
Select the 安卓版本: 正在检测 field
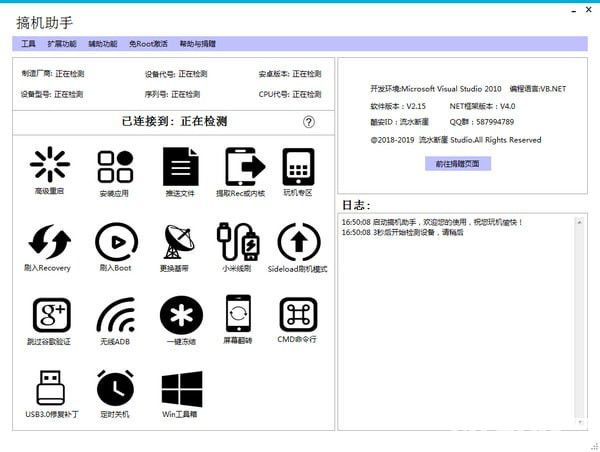290,73
